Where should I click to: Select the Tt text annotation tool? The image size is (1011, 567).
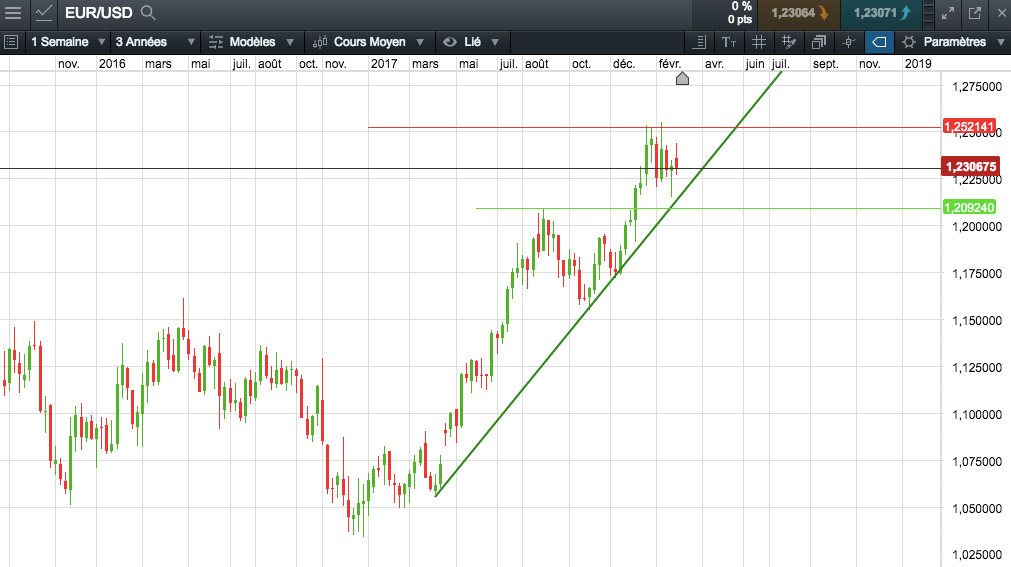[x=729, y=42]
